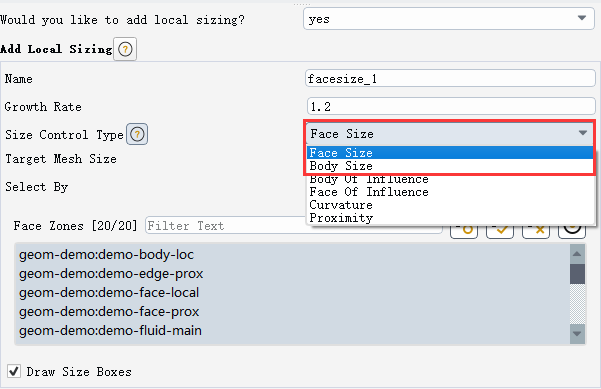
Task: Click the select-all checkmark icon for Face Zones
Action: point(500,230)
